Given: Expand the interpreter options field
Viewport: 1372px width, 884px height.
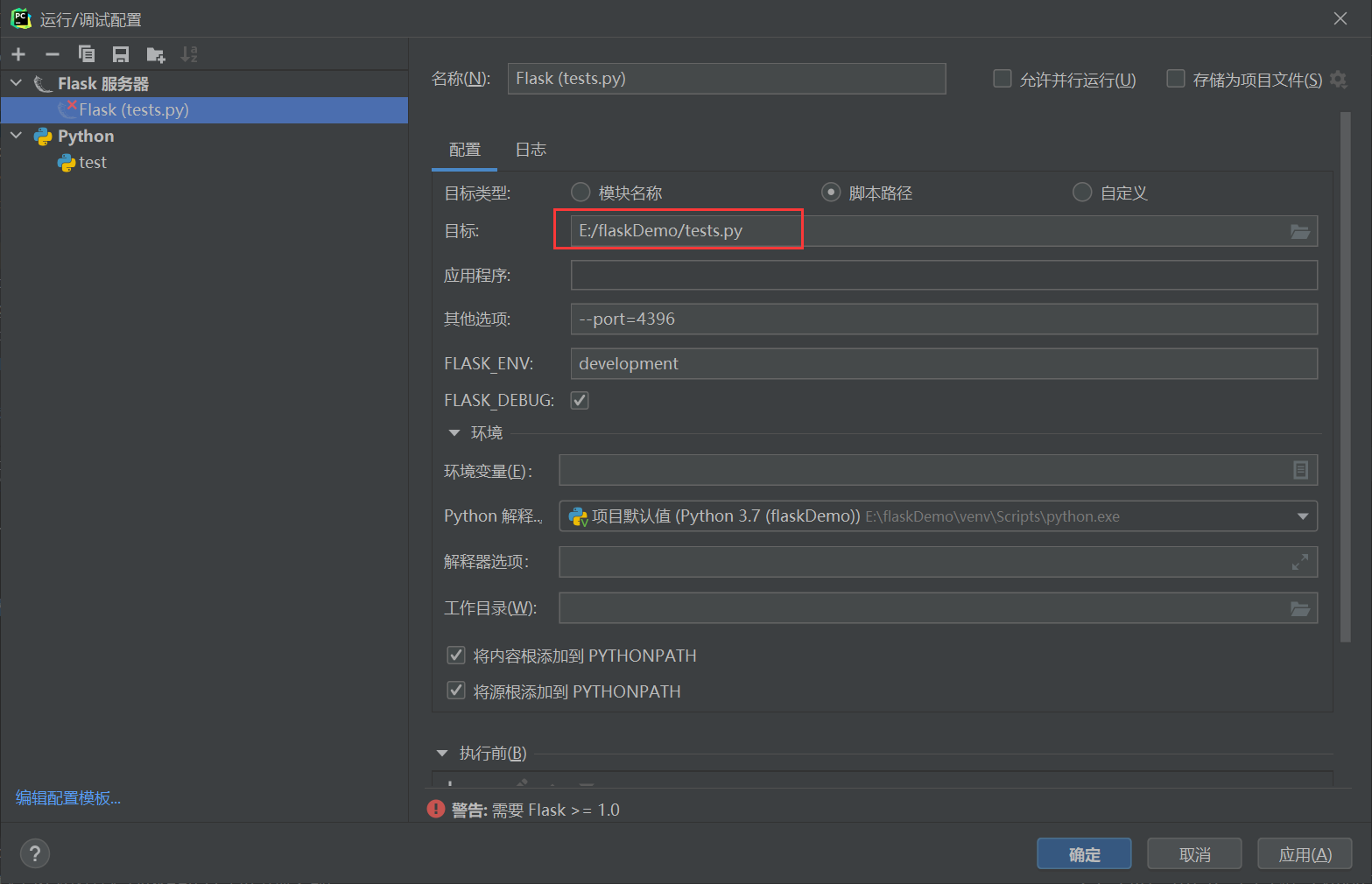Looking at the screenshot, I should (1299, 561).
